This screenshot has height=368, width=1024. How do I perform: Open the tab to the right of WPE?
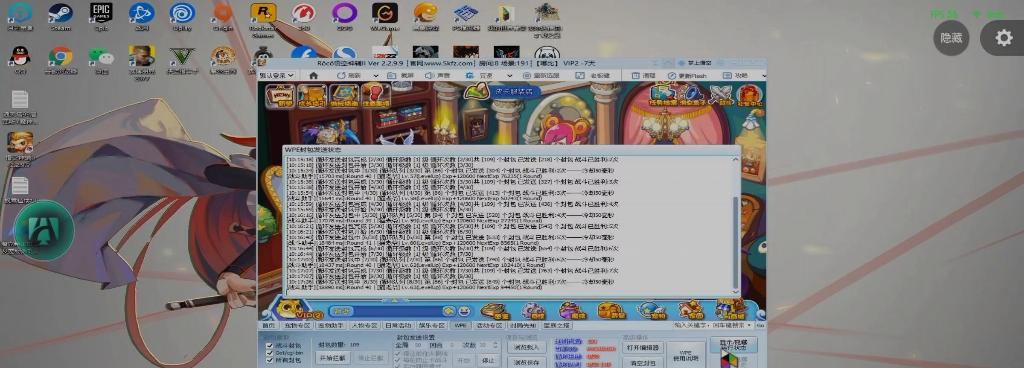pos(489,325)
